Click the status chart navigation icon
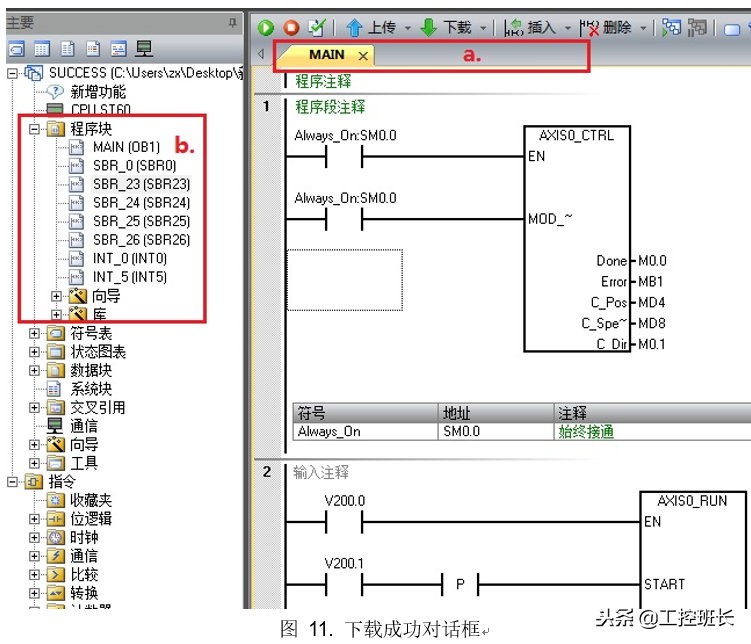 [x=68, y=49]
